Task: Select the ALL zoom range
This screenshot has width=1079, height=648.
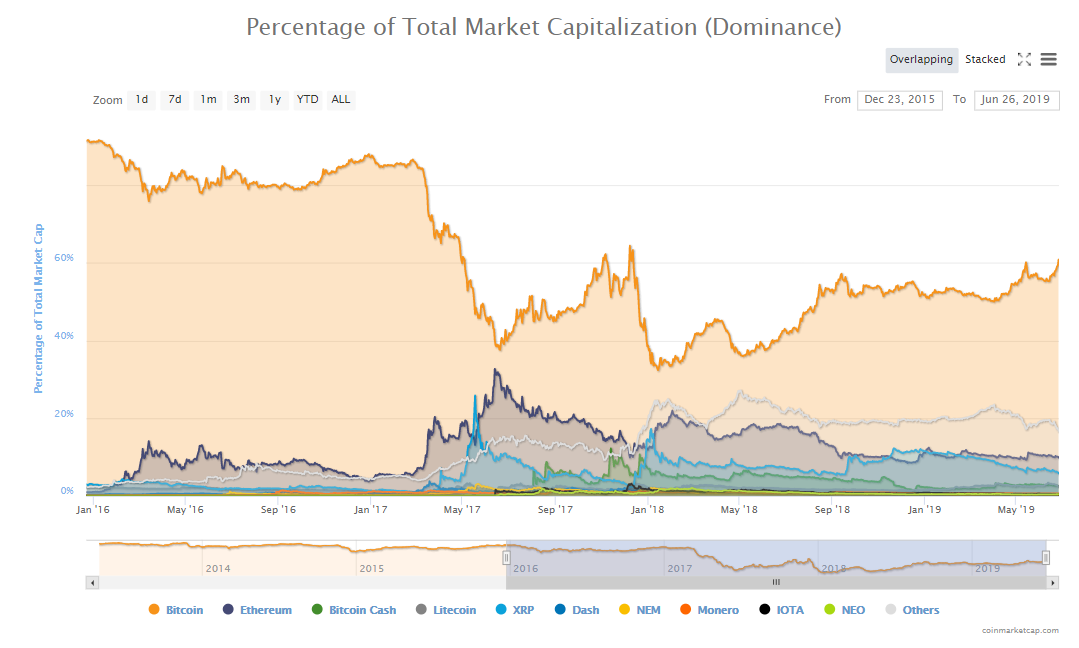Action: tap(341, 100)
